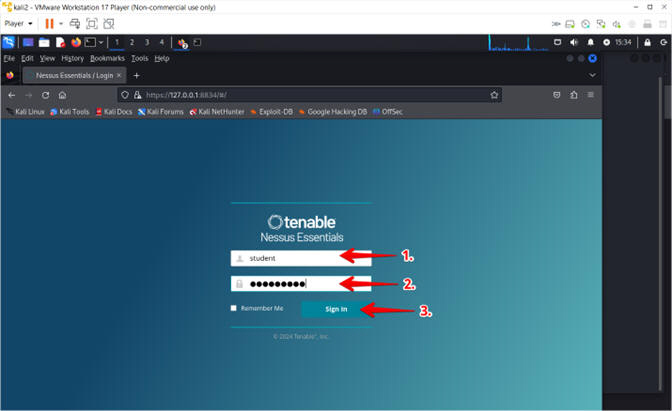Open notifications bell in Kali panel

coord(591,42)
